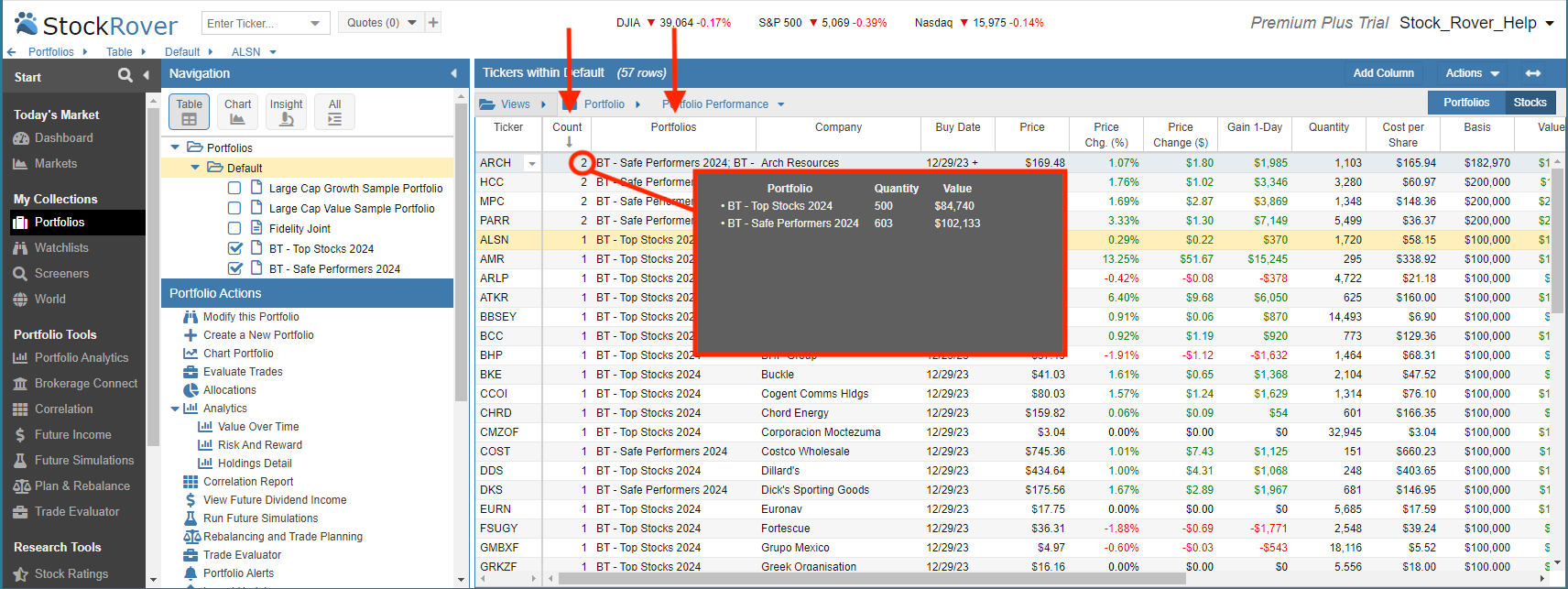
Task: Collapse the Default folder node
Action: tap(195, 168)
